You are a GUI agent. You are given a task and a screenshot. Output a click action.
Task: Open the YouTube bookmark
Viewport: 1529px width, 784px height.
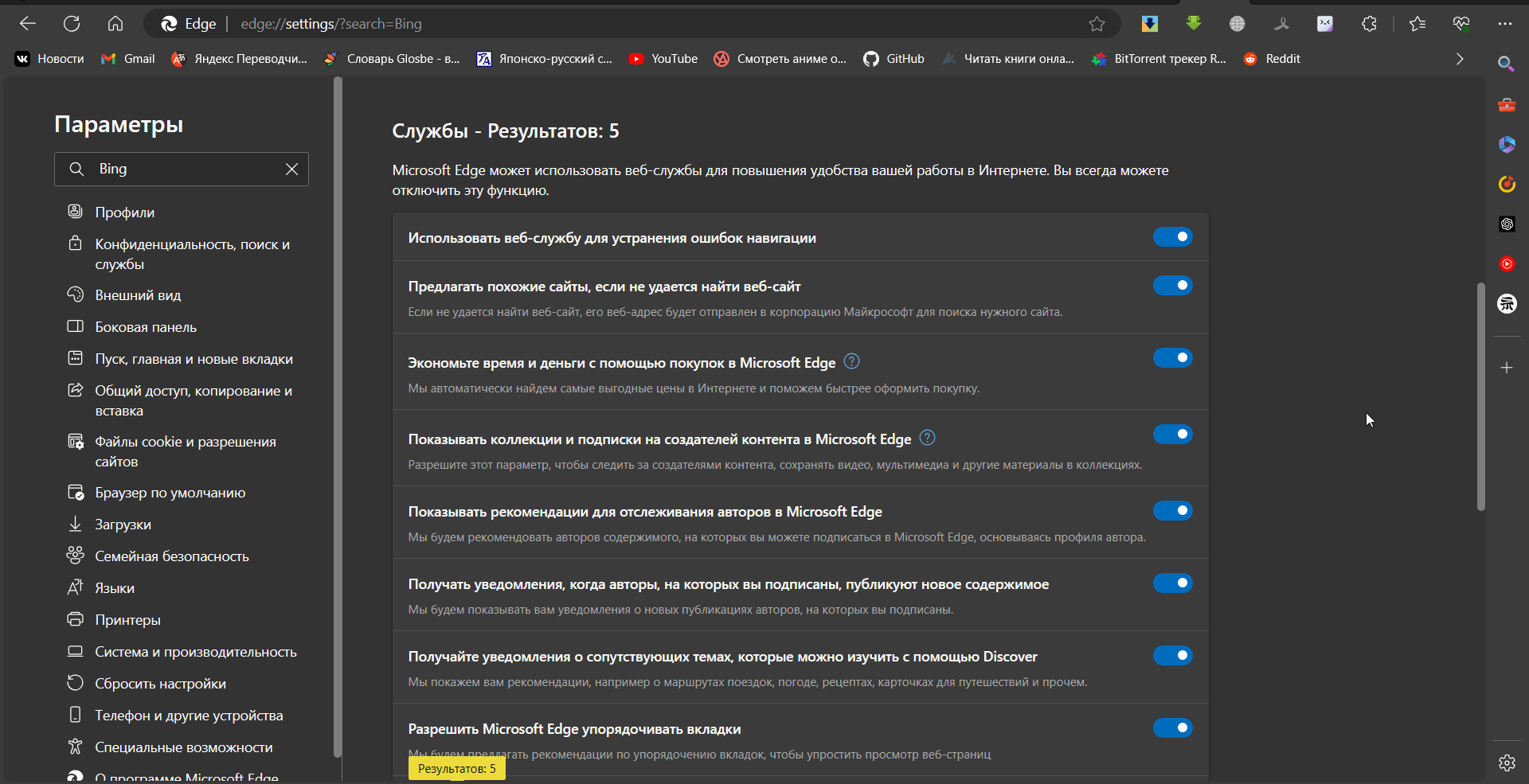[663, 59]
